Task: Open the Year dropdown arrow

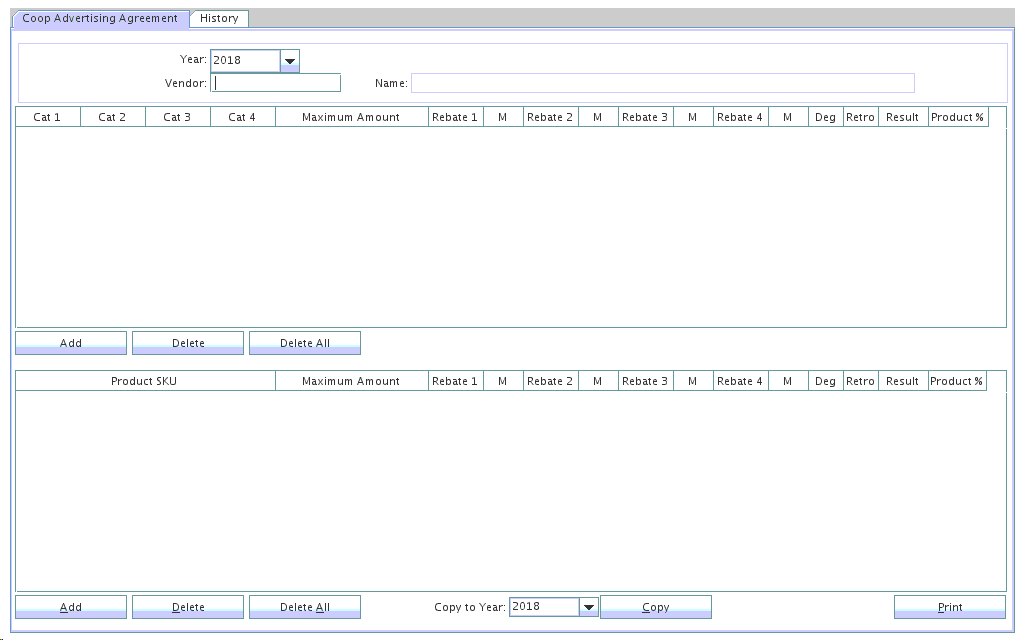Action: (290, 61)
